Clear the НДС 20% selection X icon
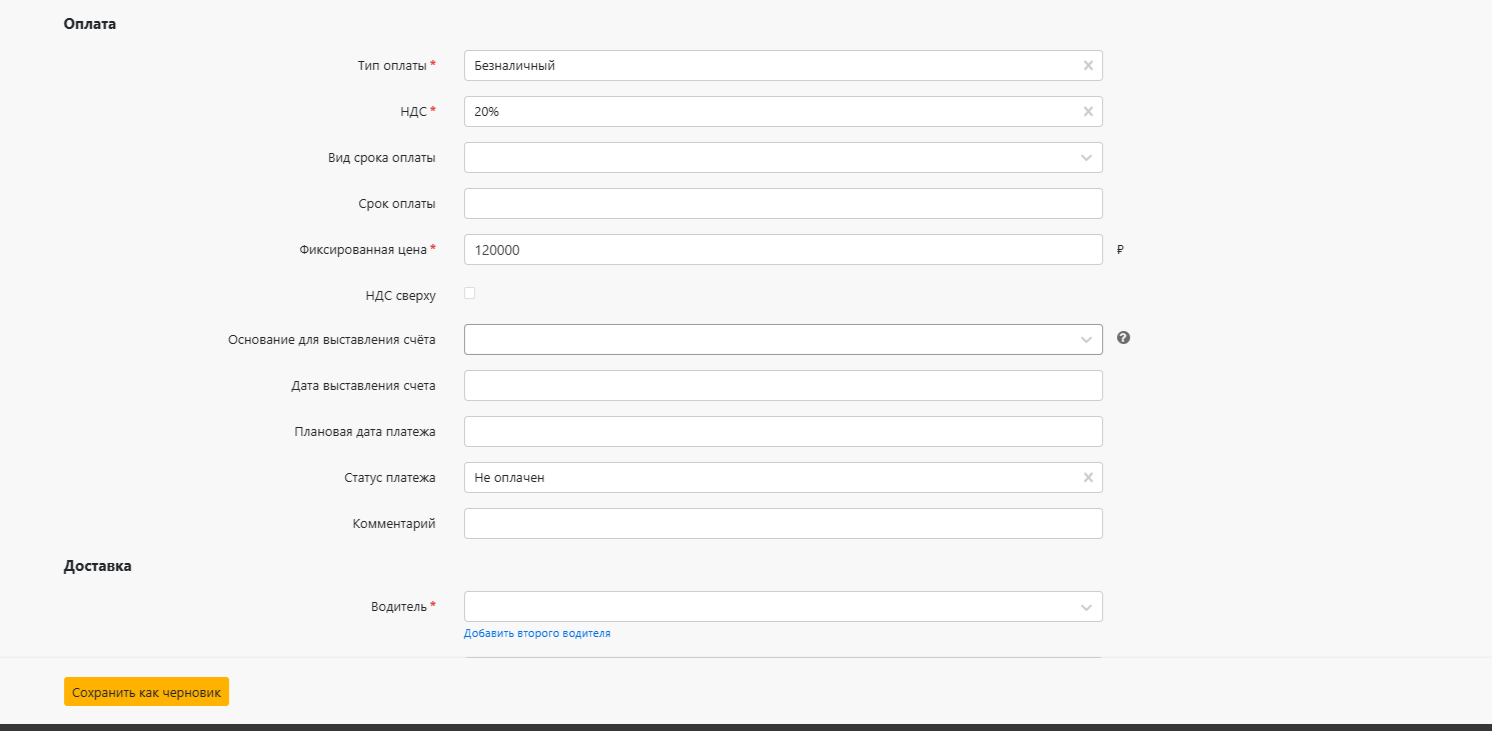The image size is (1492, 731). tap(1088, 112)
